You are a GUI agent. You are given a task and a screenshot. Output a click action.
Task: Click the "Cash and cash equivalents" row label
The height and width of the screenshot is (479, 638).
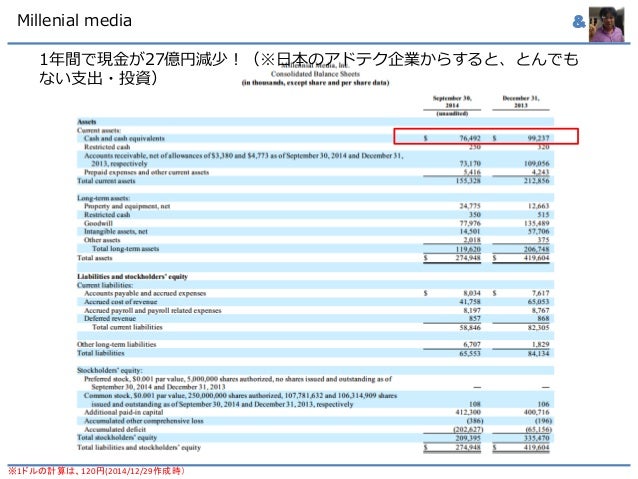point(124,138)
